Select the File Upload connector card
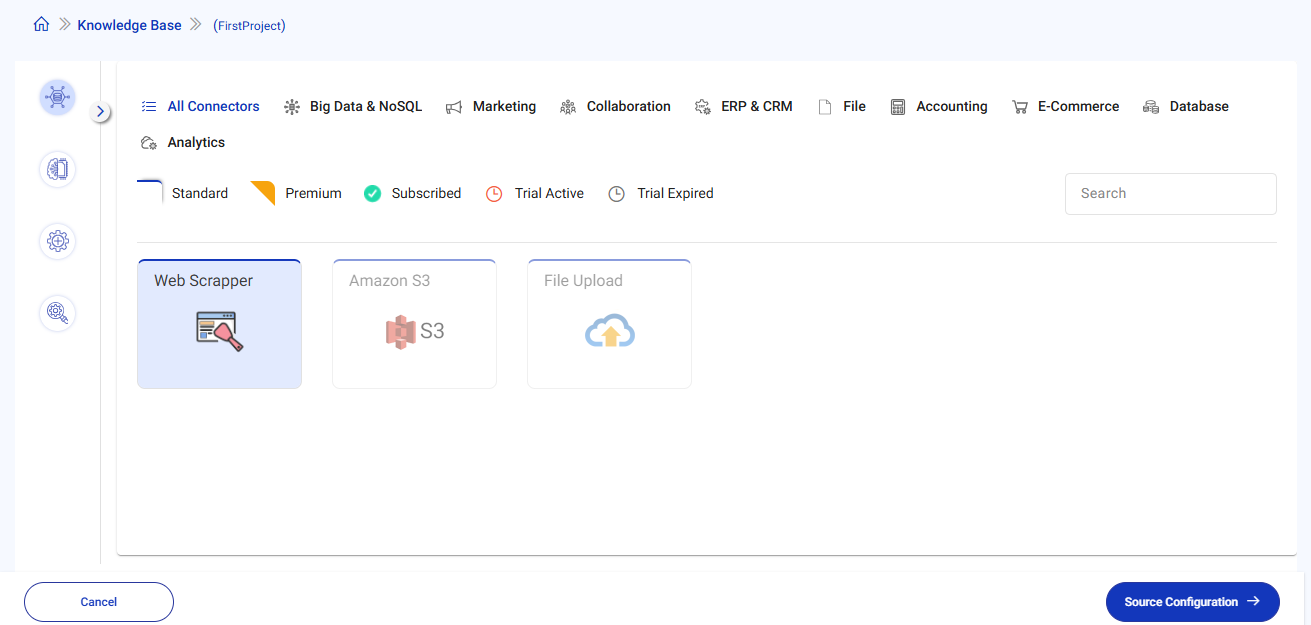The image size is (1311, 625). click(x=609, y=324)
